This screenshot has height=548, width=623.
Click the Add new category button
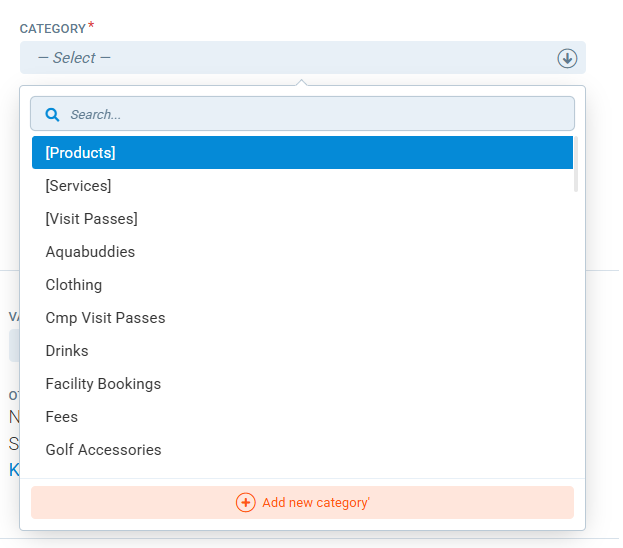point(302,502)
